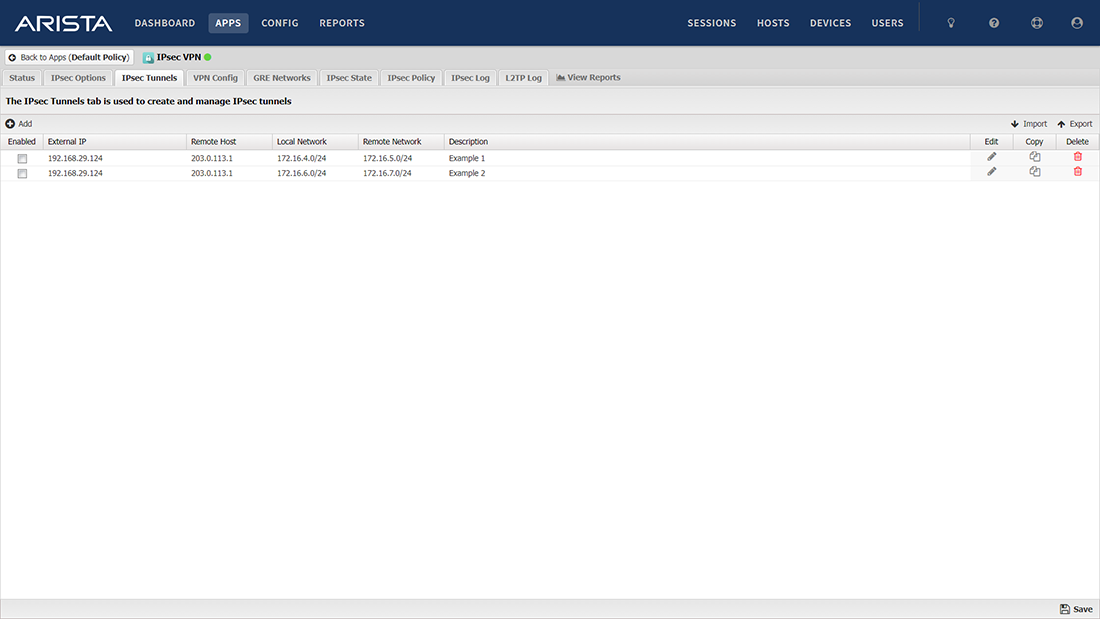Open the user account icon
1100x619 pixels.
pos(1077,23)
